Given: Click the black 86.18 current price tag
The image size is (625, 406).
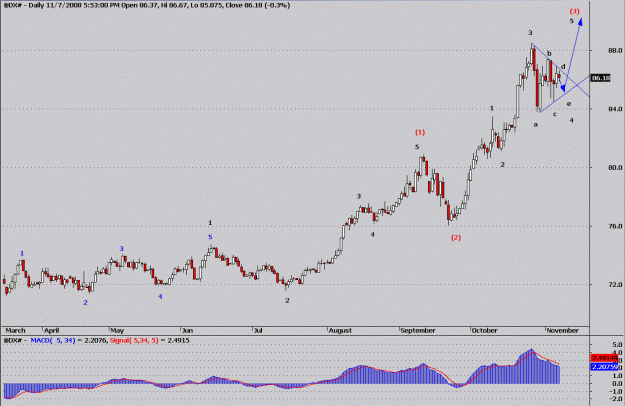Looking at the screenshot, I should click(x=601, y=78).
